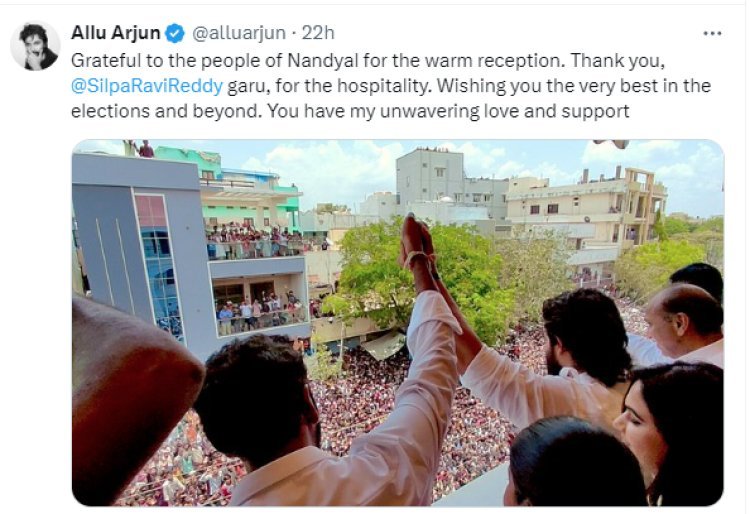Open the three-dot more options menu
Screen dimensions: 750x514
(x=712, y=33)
